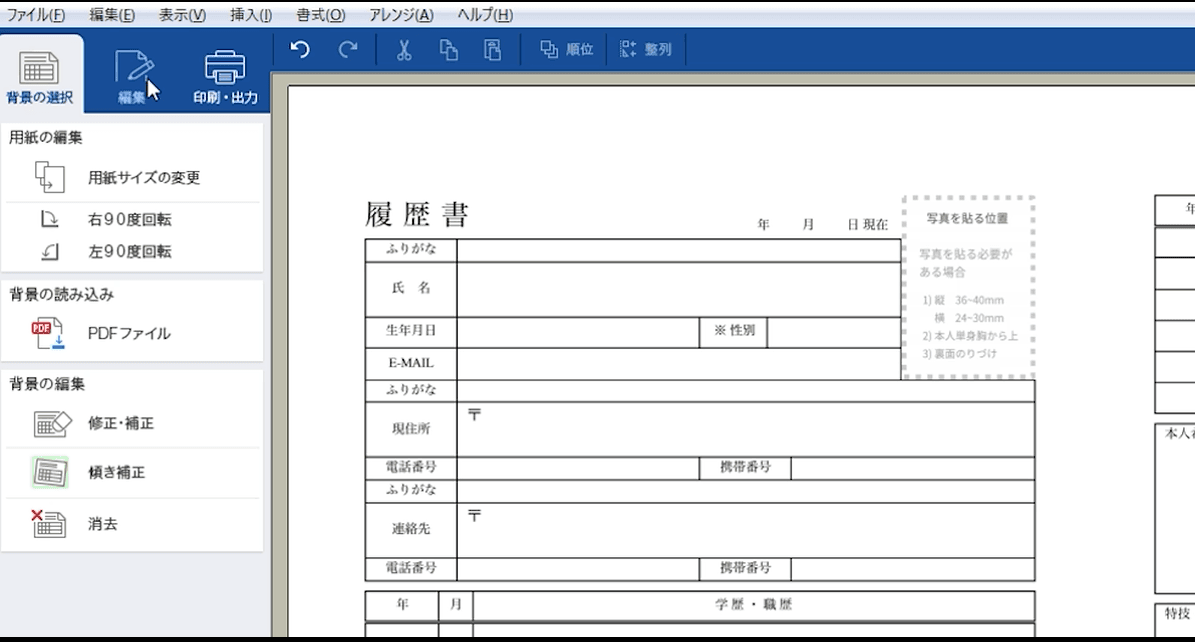Open the 順位 (stacking order) tool

pos(565,50)
